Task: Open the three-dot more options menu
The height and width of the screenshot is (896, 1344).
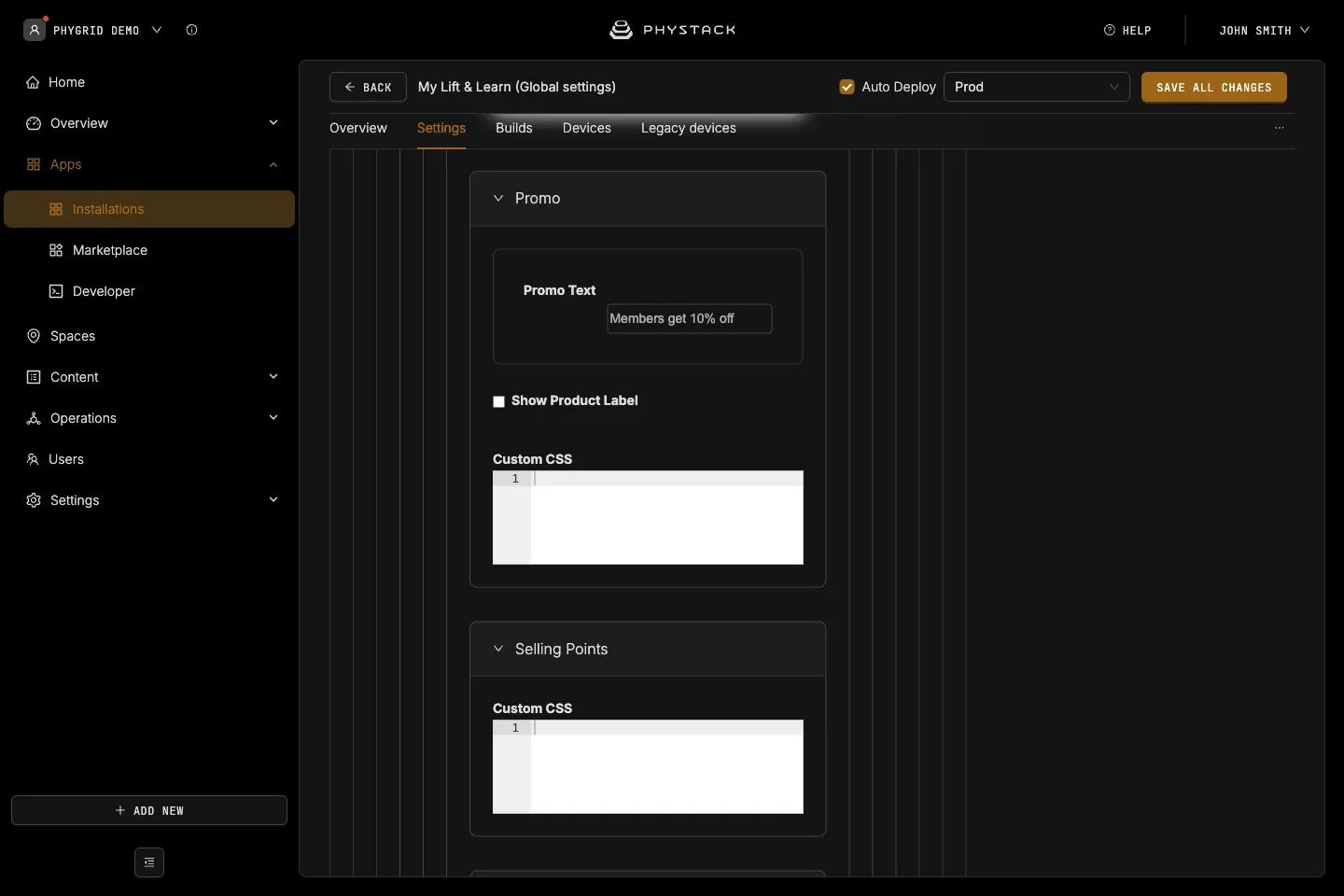Action: (1280, 128)
